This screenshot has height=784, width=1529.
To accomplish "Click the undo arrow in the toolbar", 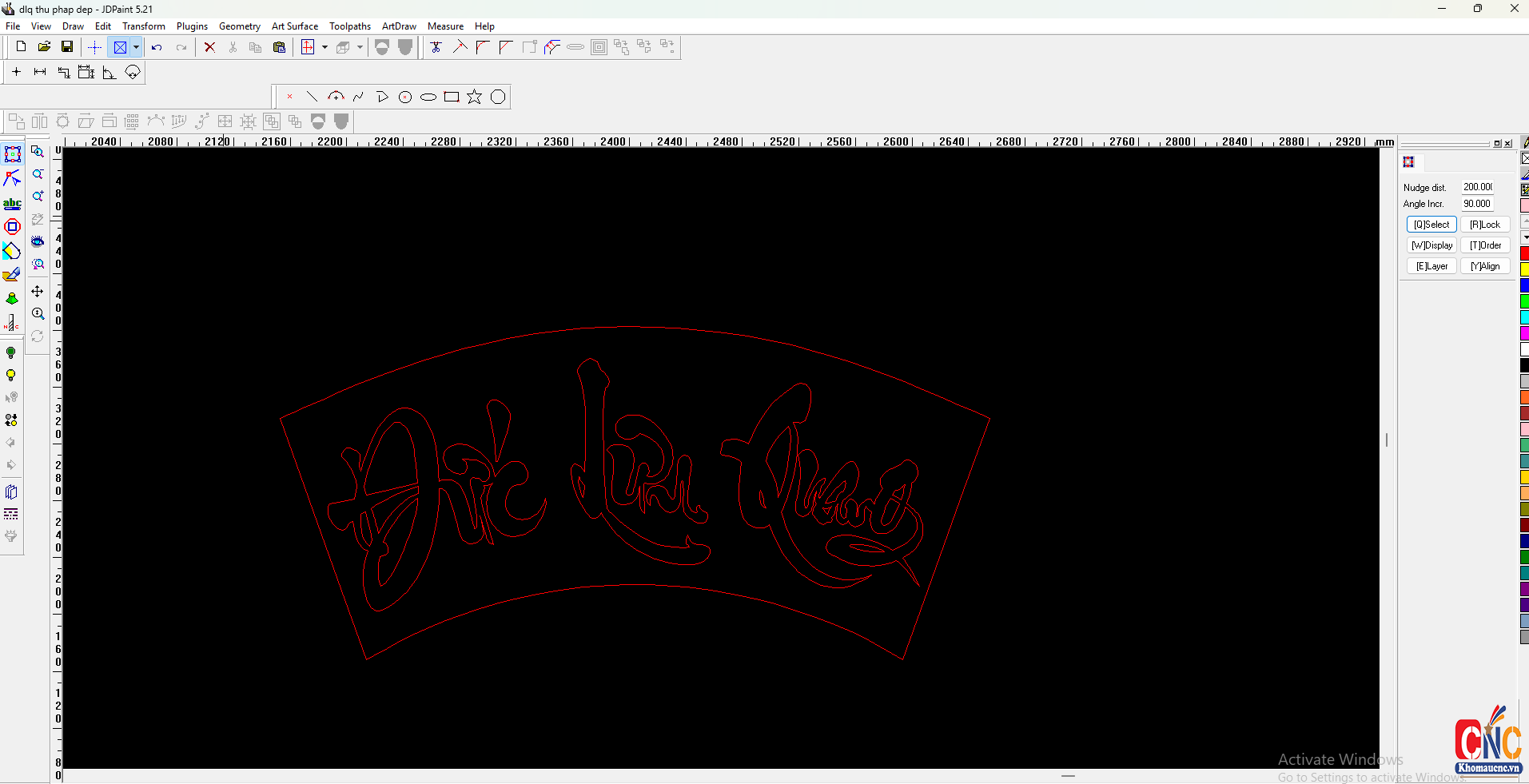I will [x=157, y=47].
